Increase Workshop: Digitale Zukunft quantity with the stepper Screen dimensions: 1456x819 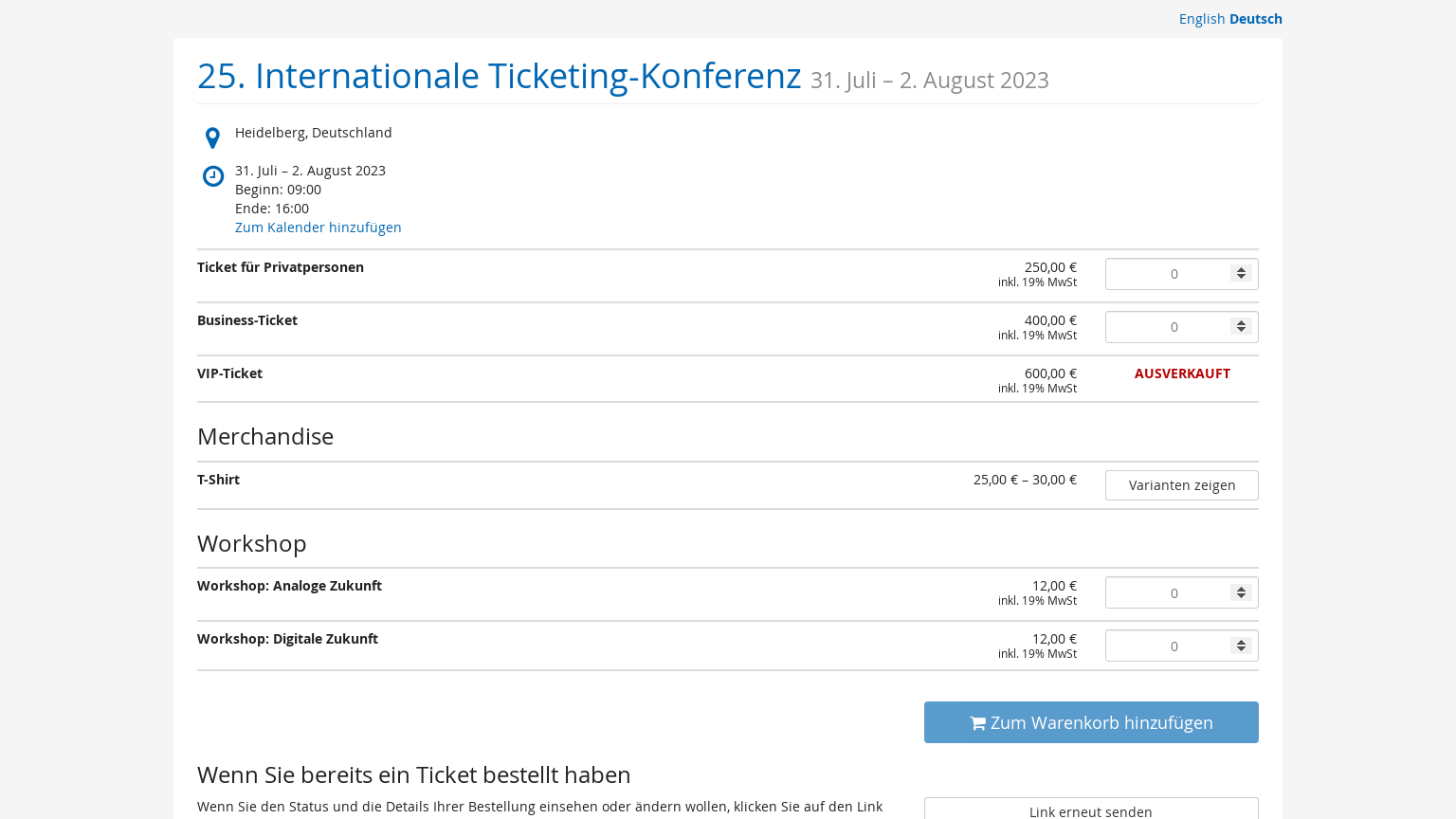tap(1241, 642)
